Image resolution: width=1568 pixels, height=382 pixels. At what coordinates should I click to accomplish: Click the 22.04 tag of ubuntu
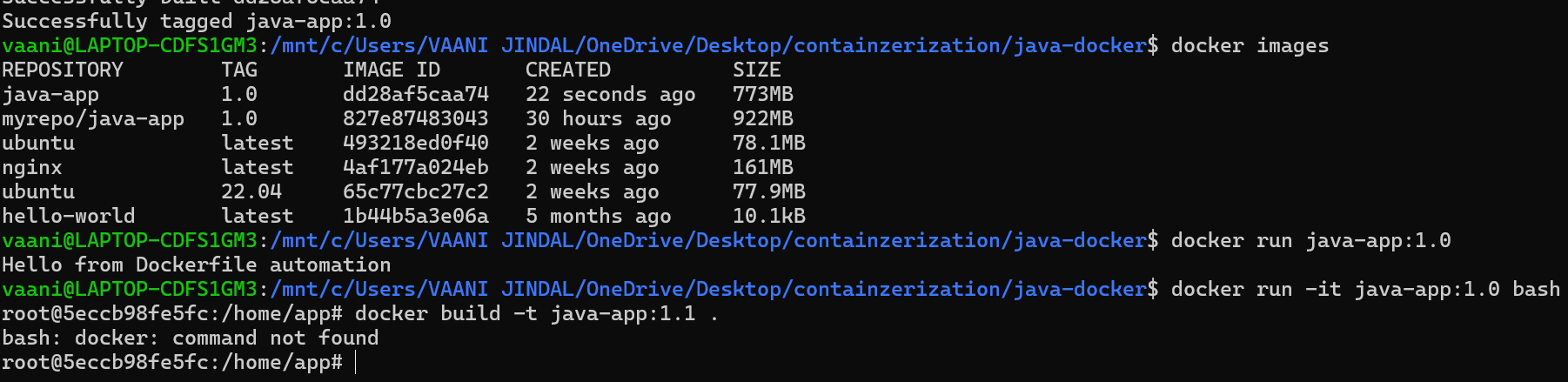point(251,191)
